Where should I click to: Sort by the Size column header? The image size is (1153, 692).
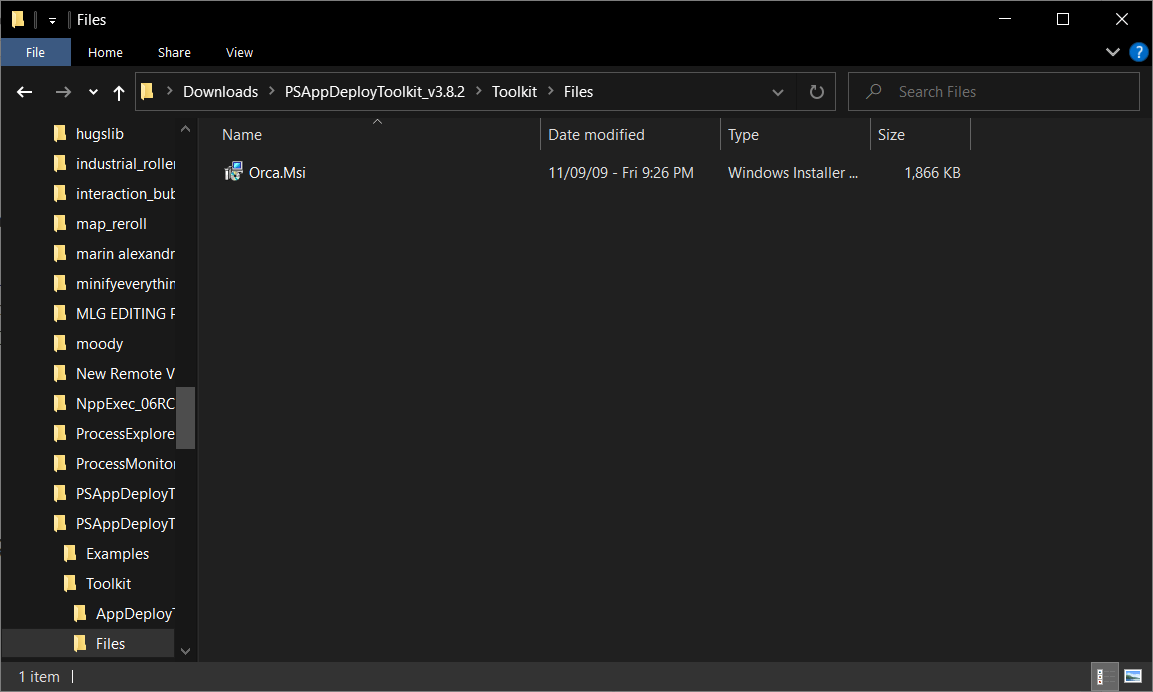[920, 135]
